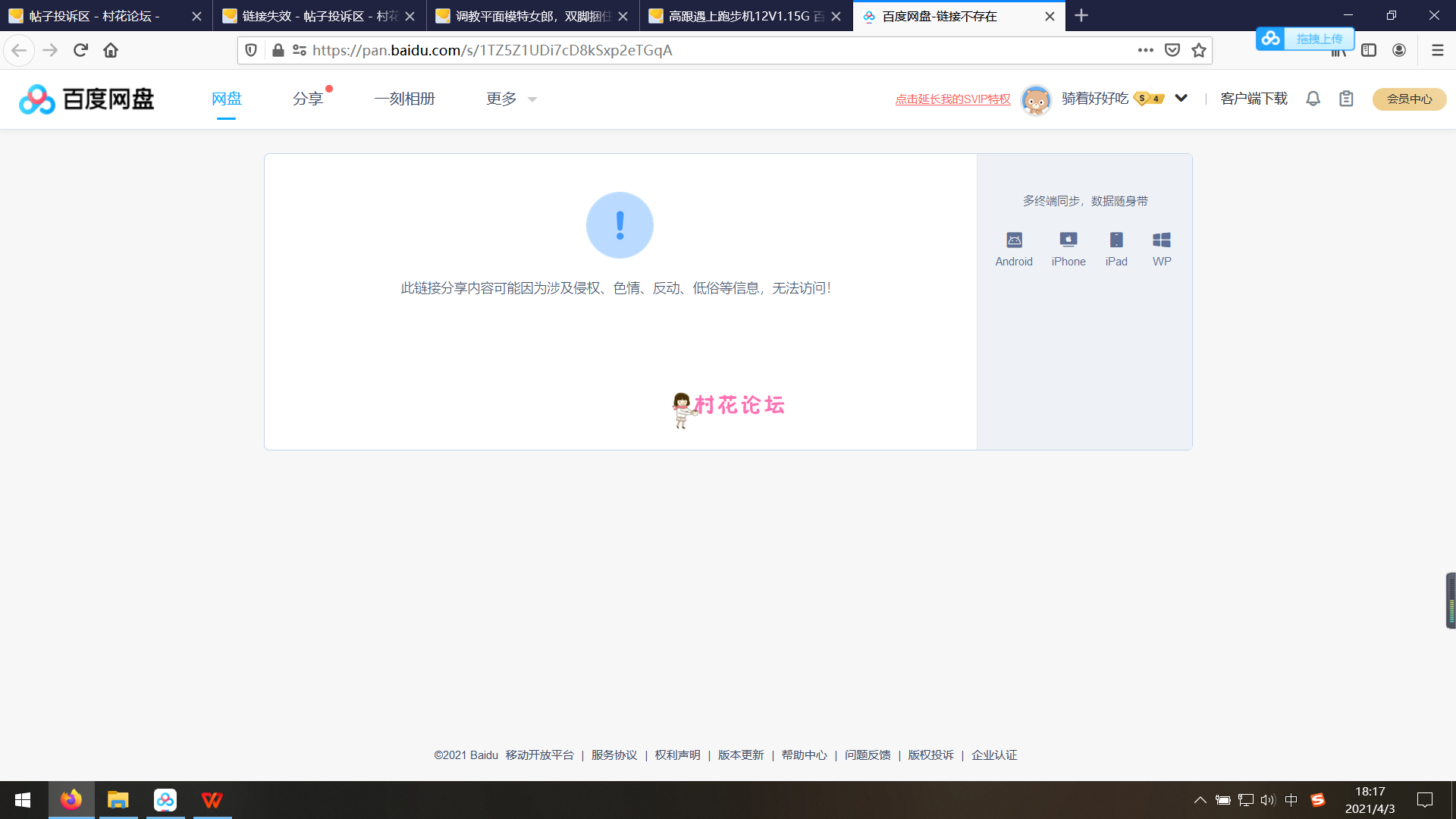Click the SVIP level 4 badge
Viewport: 1456px width, 819px height.
[x=1149, y=99]
